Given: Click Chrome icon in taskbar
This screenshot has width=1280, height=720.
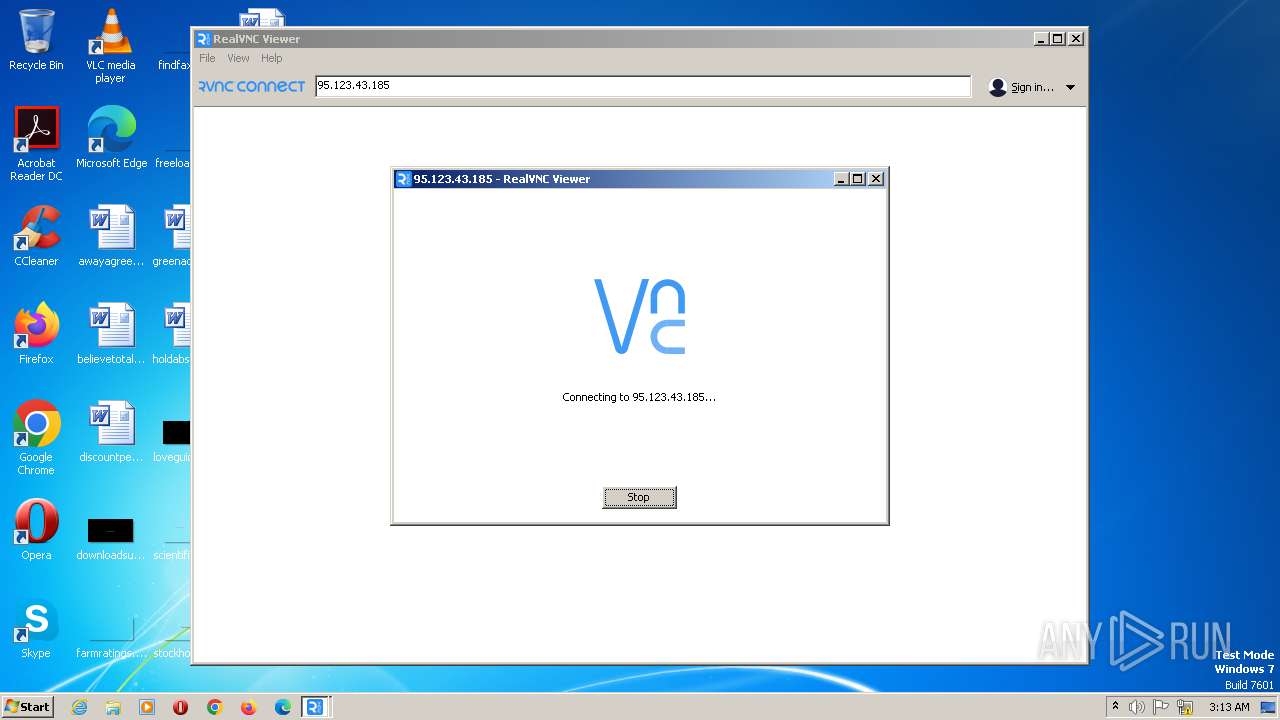Looking at the screenshot, I should coord(215,707).
